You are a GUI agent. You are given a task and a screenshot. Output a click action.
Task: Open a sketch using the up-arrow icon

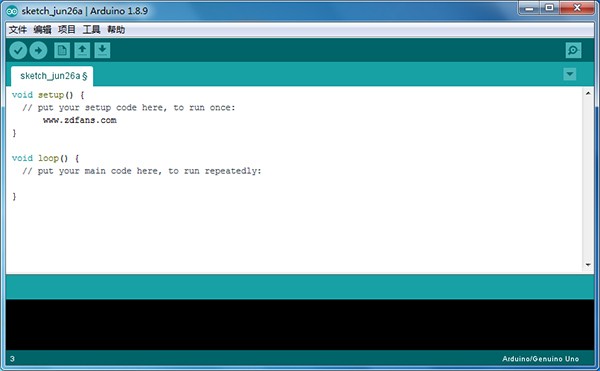(x=82, y=50)
